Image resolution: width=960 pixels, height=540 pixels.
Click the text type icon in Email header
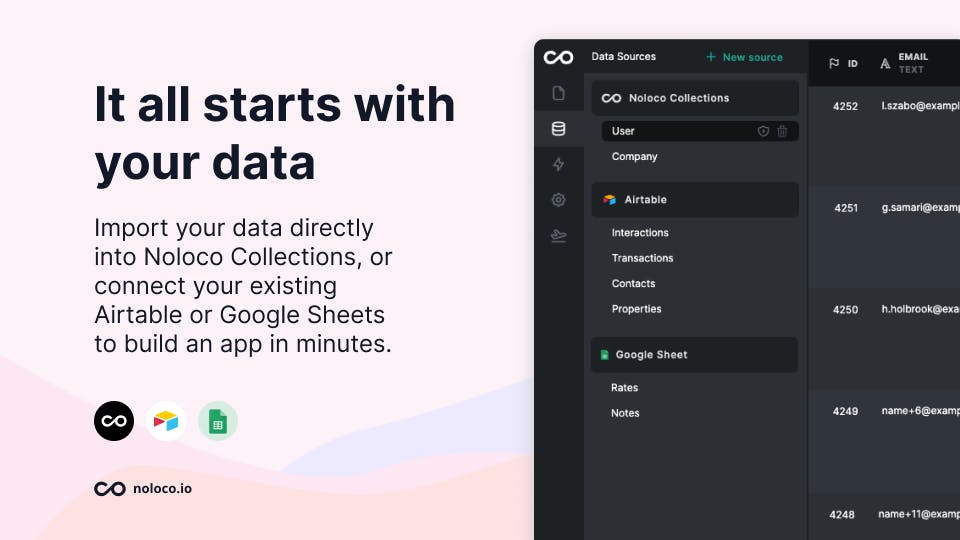(x=885, y=63)
